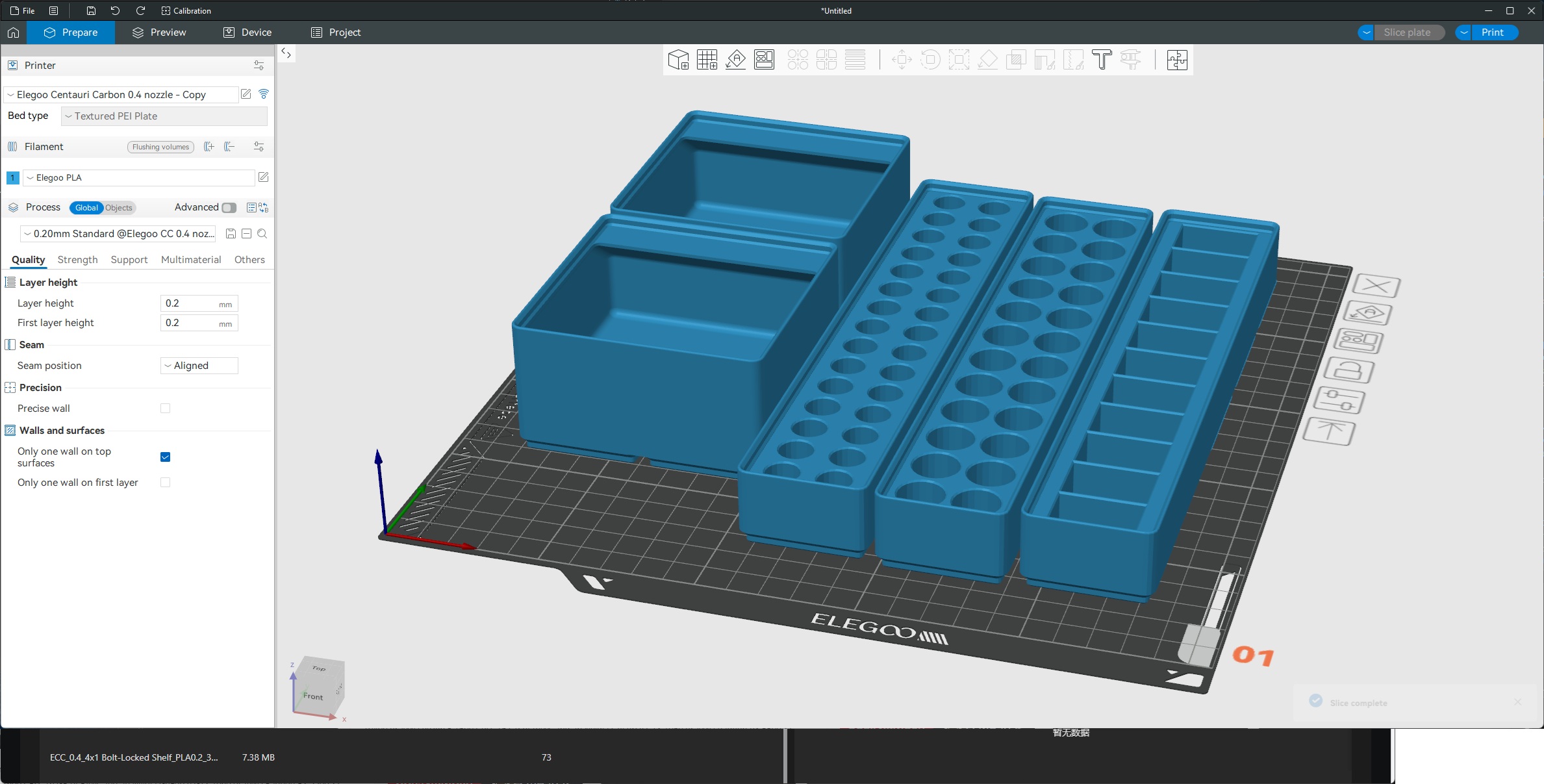Open the Strength settings tab

77,260
